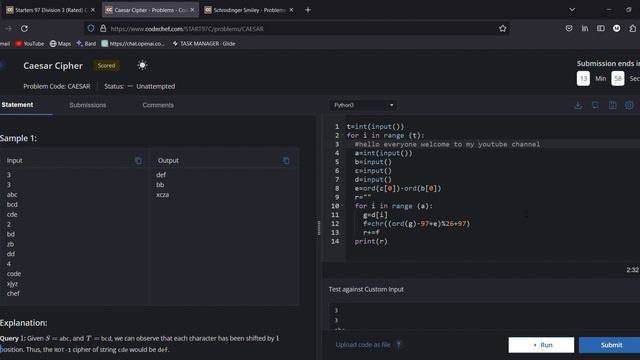Click sample output value 'def'
This screenshot has height=360, width=640.
161,175
